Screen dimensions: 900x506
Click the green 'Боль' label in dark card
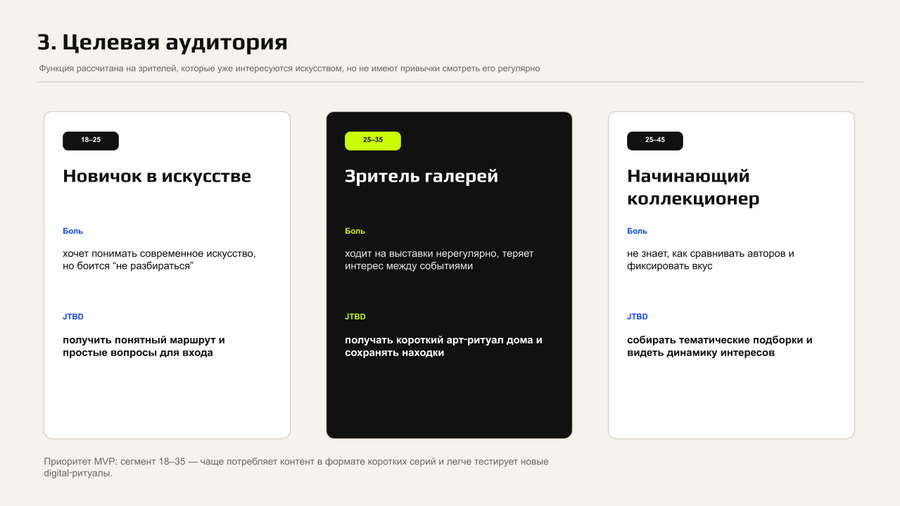pos(355,231)
